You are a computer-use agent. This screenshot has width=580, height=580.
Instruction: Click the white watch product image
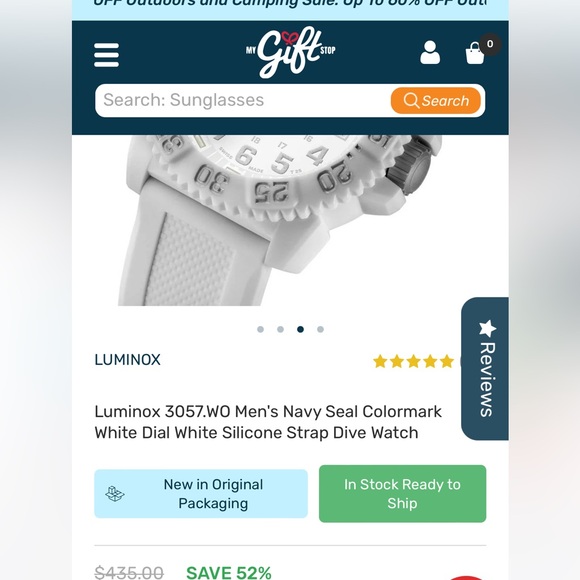tap(280, 220)
